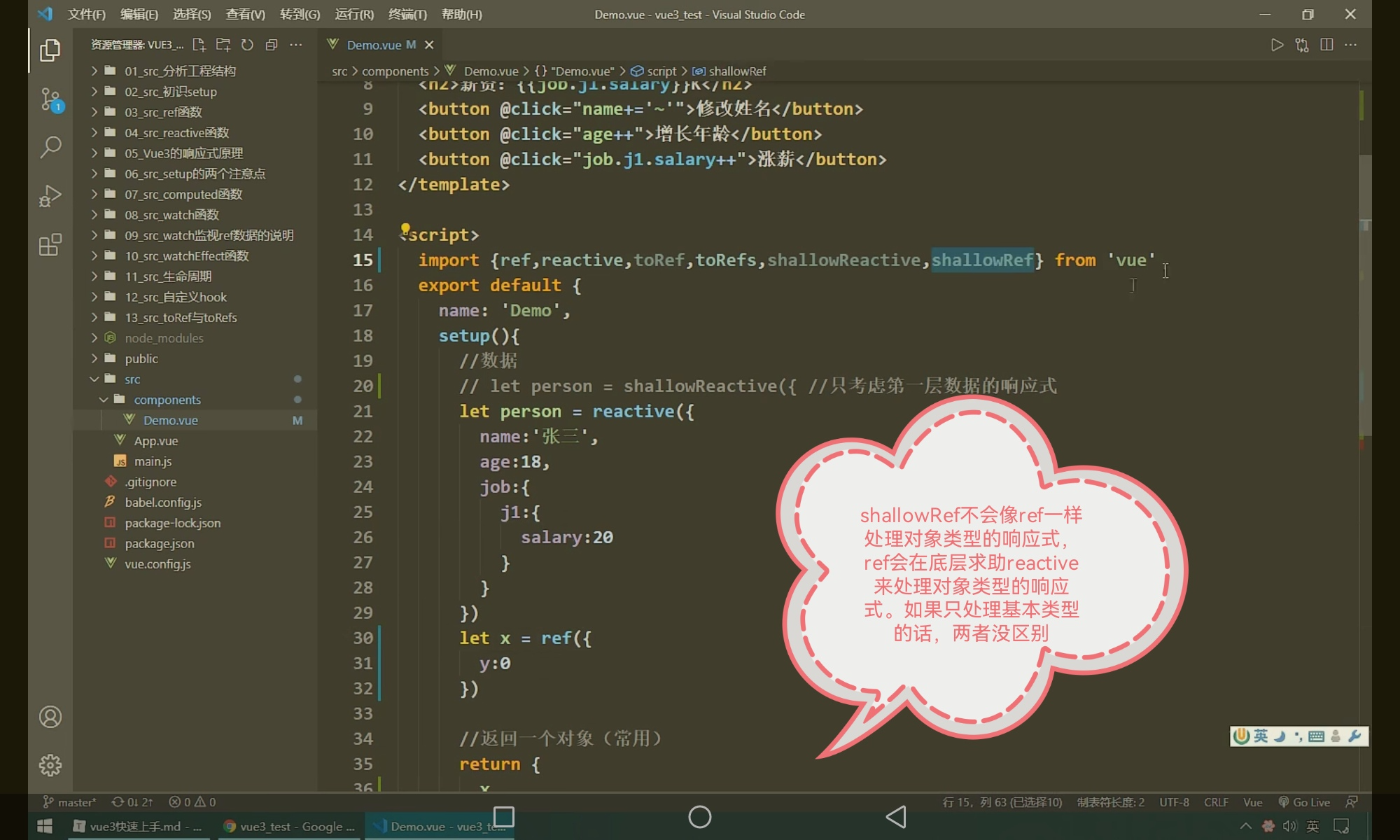
Task: Click the master branch indicator
Action: pyautogui.click(x=70, y=802)
